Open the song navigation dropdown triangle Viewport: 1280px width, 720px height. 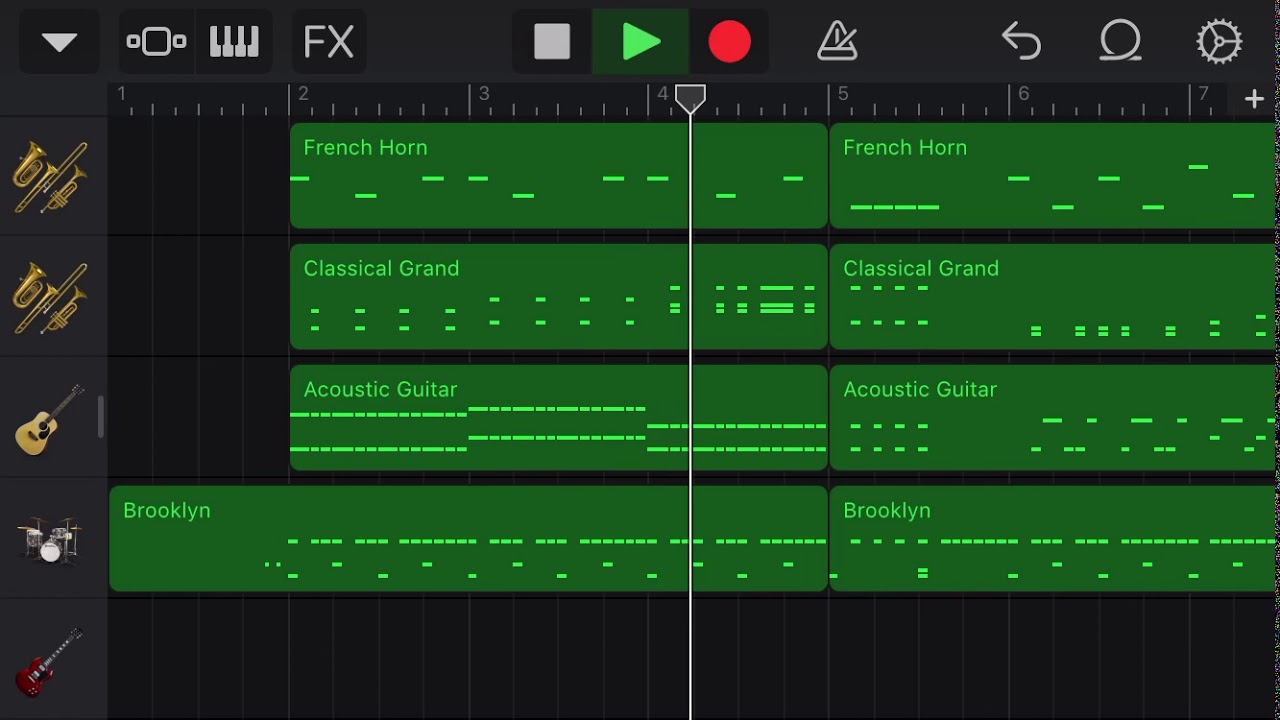(x=59, y=42)
